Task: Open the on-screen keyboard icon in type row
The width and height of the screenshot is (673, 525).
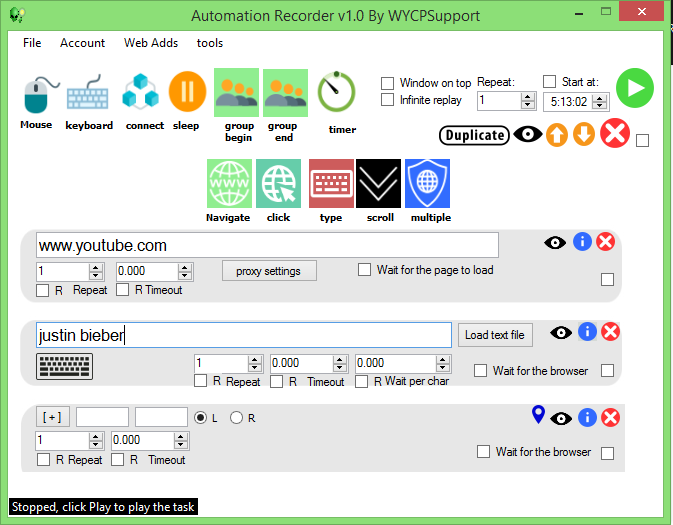Action: coord(64,366)
